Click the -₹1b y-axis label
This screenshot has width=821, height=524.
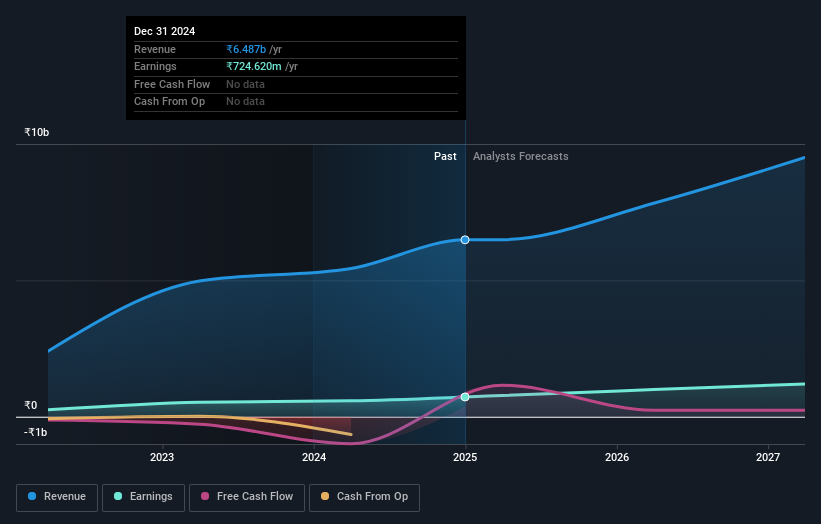click(36, 432)
